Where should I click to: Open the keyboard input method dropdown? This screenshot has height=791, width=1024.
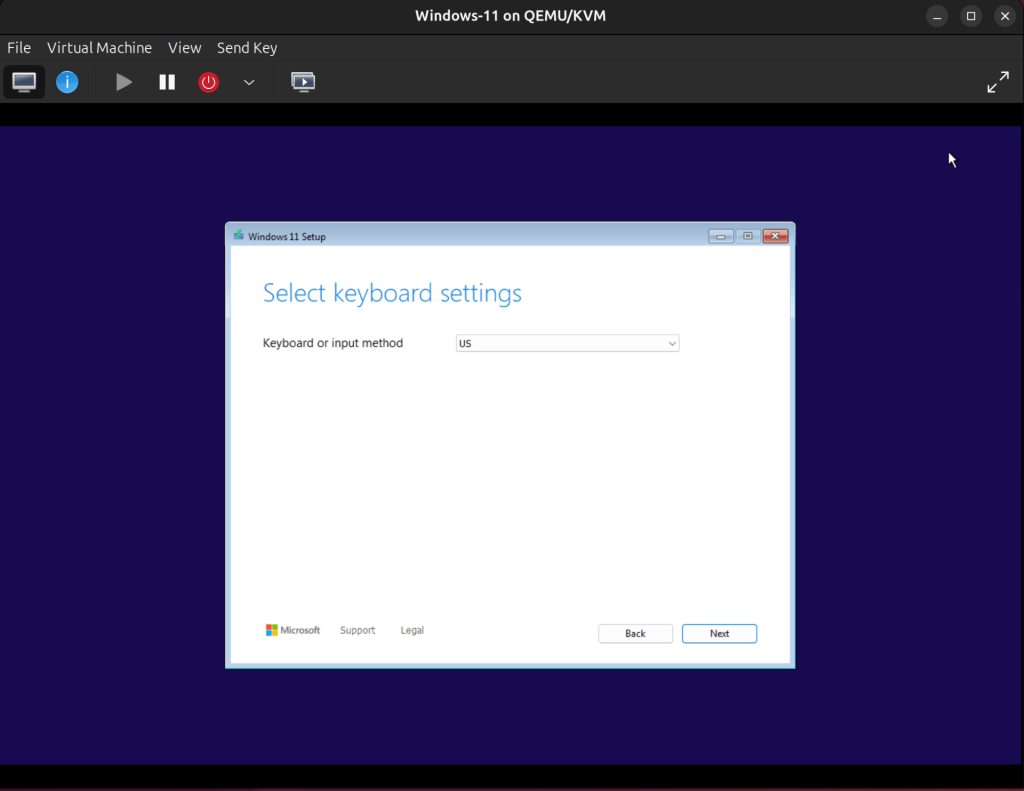(567, 343)
